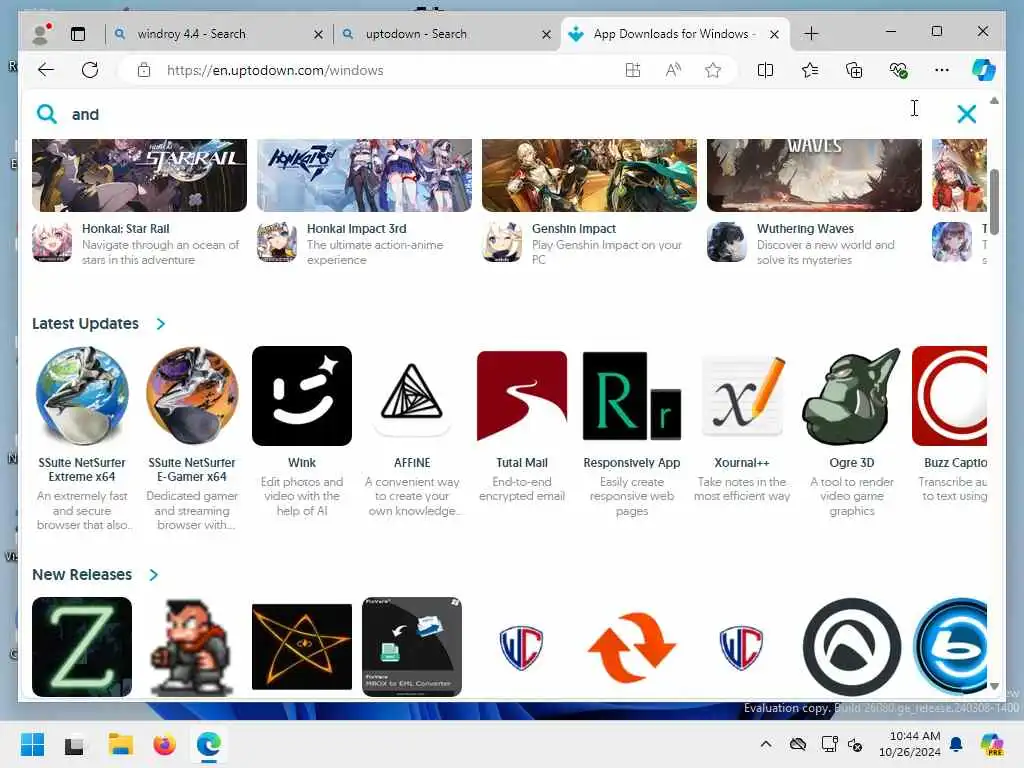Click the Wuthering Waves small character icon
1024x768 pixels.
[727, 242]
